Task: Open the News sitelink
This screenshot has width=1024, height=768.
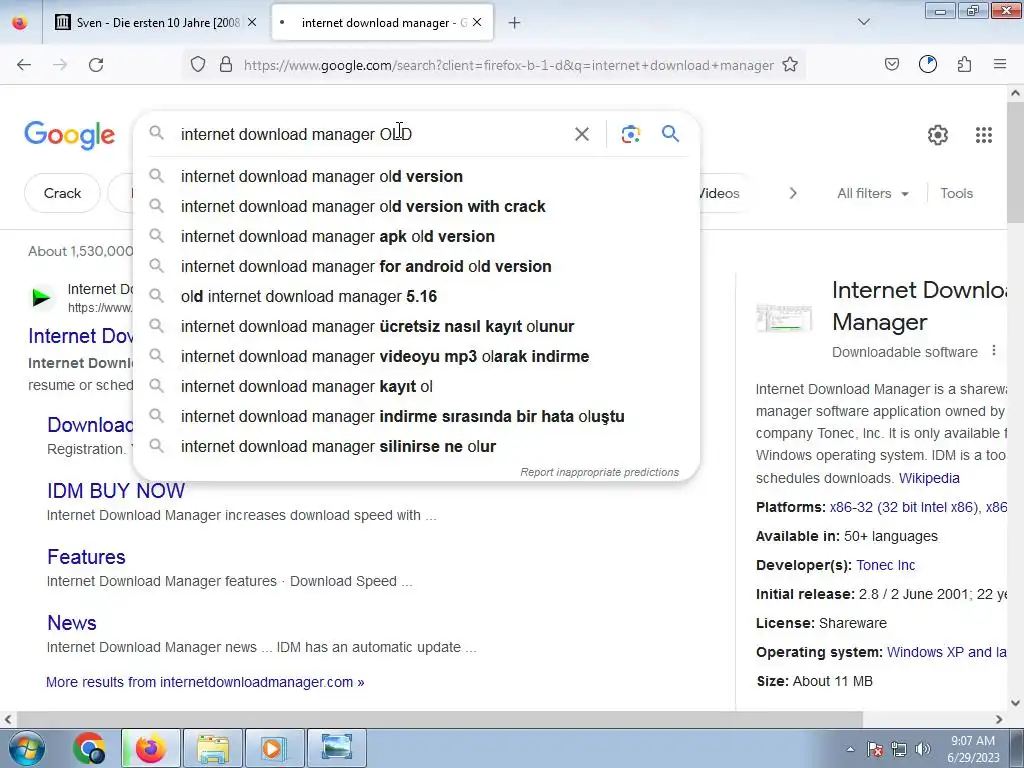Action: coord(72,623)
